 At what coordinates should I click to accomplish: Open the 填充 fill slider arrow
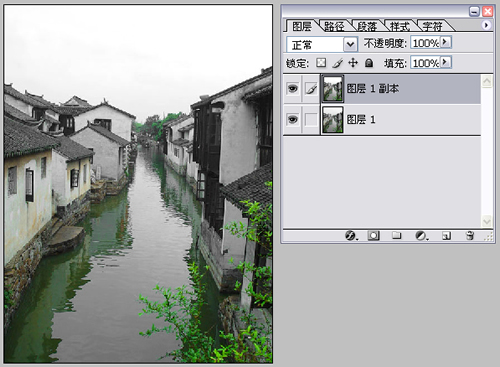(446, 62)
